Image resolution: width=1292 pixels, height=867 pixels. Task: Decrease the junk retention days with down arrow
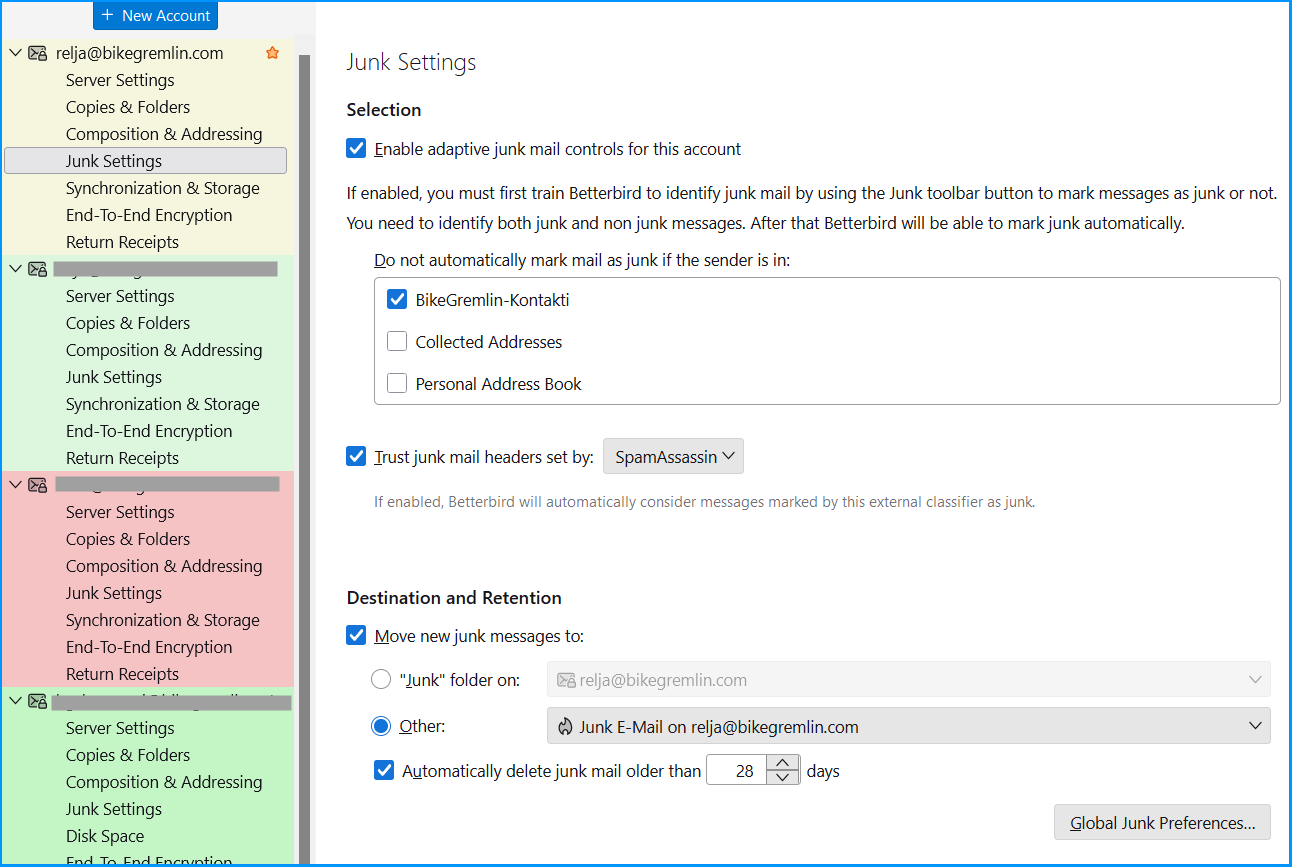point(783,777)
